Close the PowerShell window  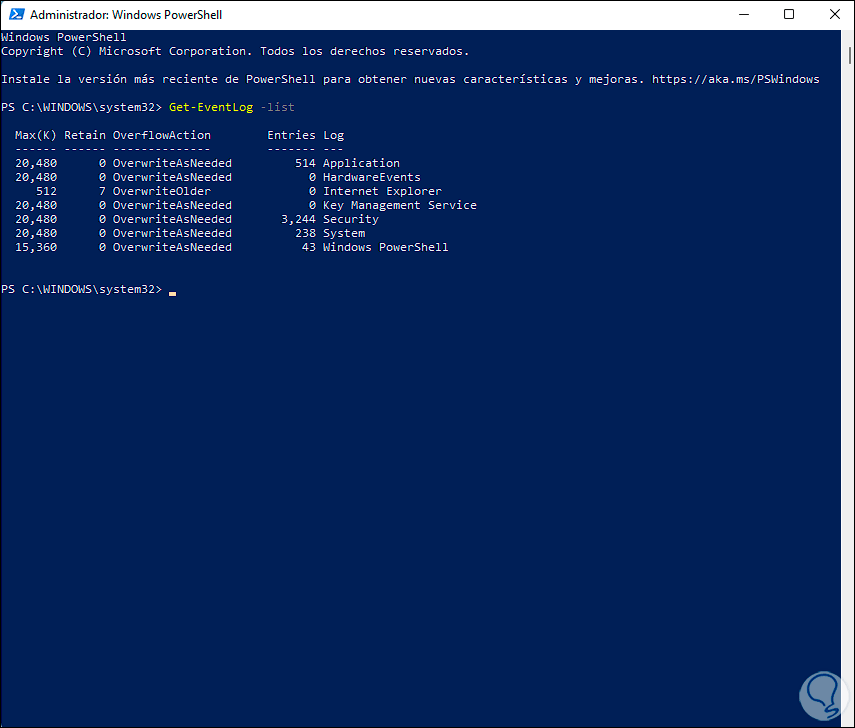[x=834, y=15]
